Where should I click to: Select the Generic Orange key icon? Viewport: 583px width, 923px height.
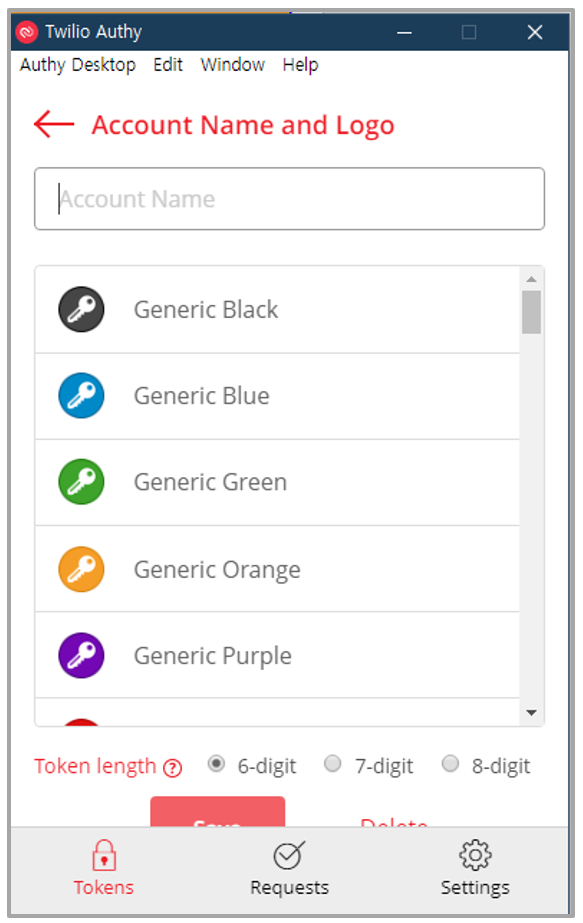tap(81, 569)
